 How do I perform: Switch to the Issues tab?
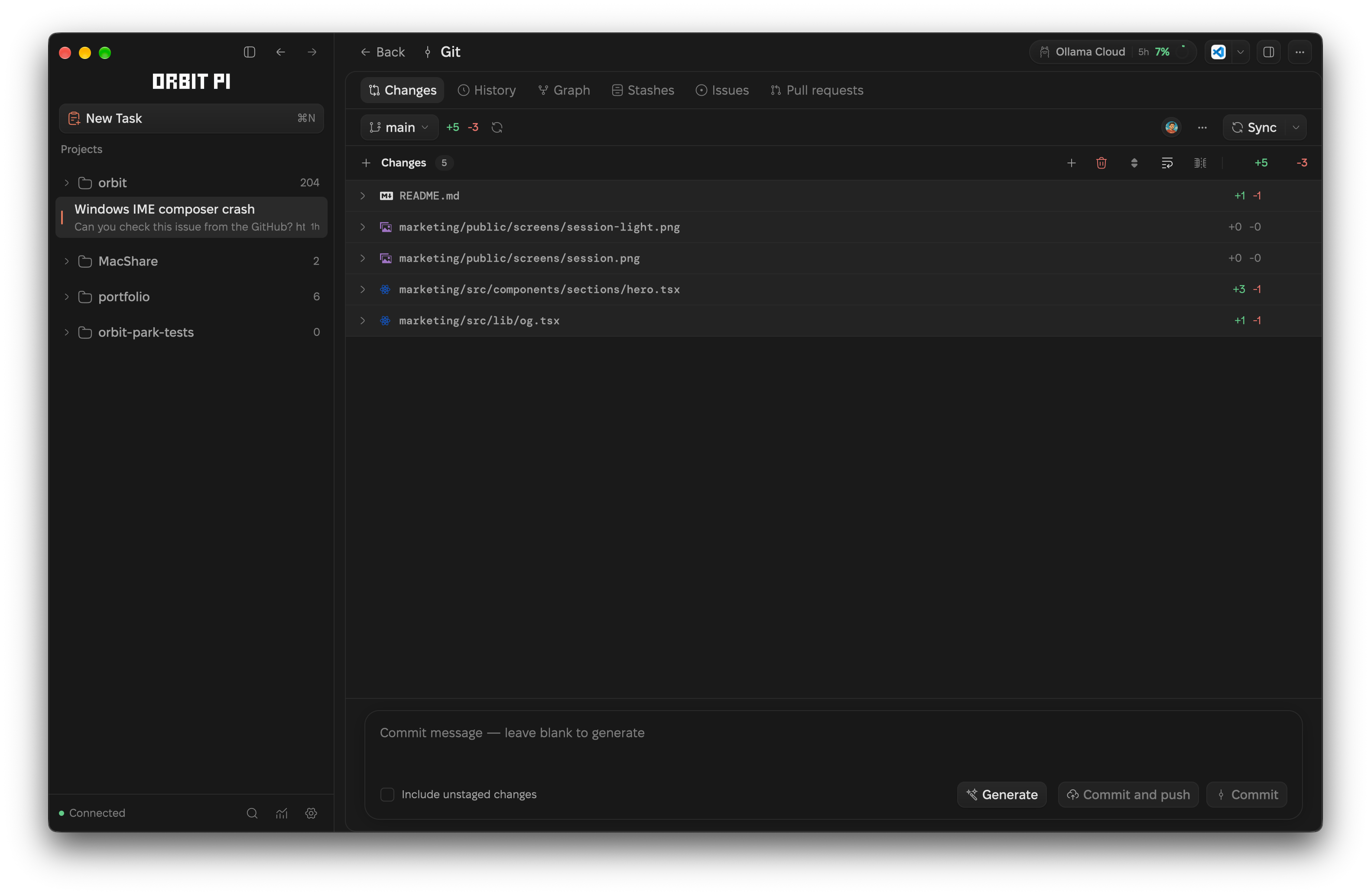coord(722,91)
